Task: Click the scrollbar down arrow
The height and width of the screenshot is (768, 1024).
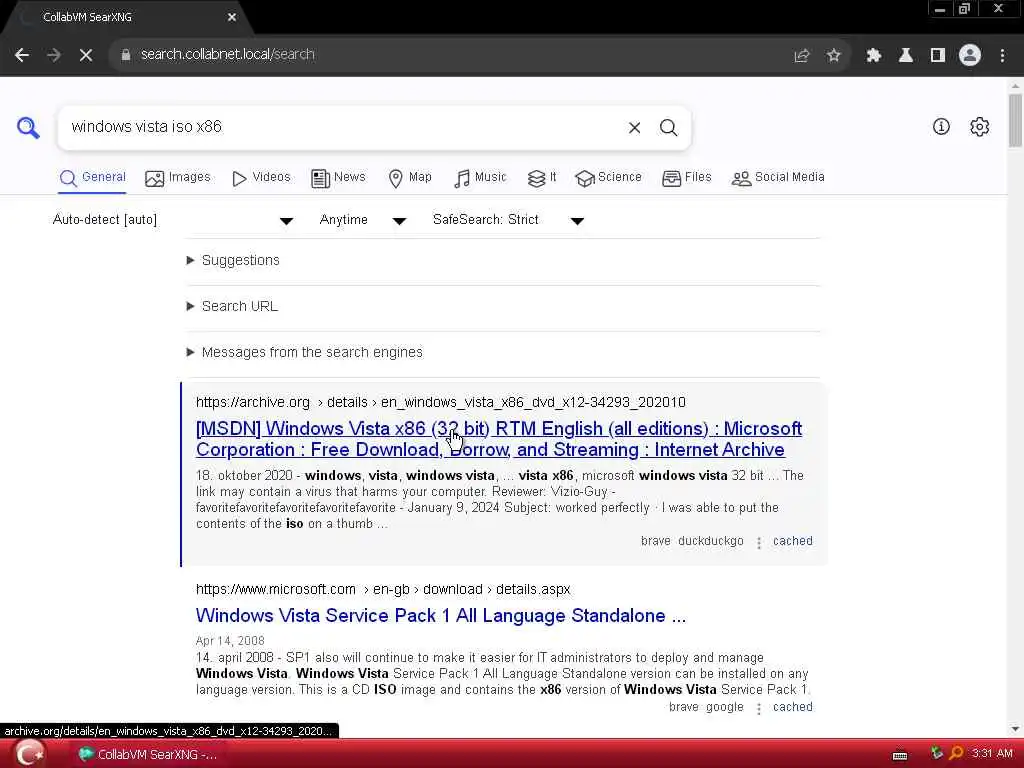Action: pos(1015,729)
